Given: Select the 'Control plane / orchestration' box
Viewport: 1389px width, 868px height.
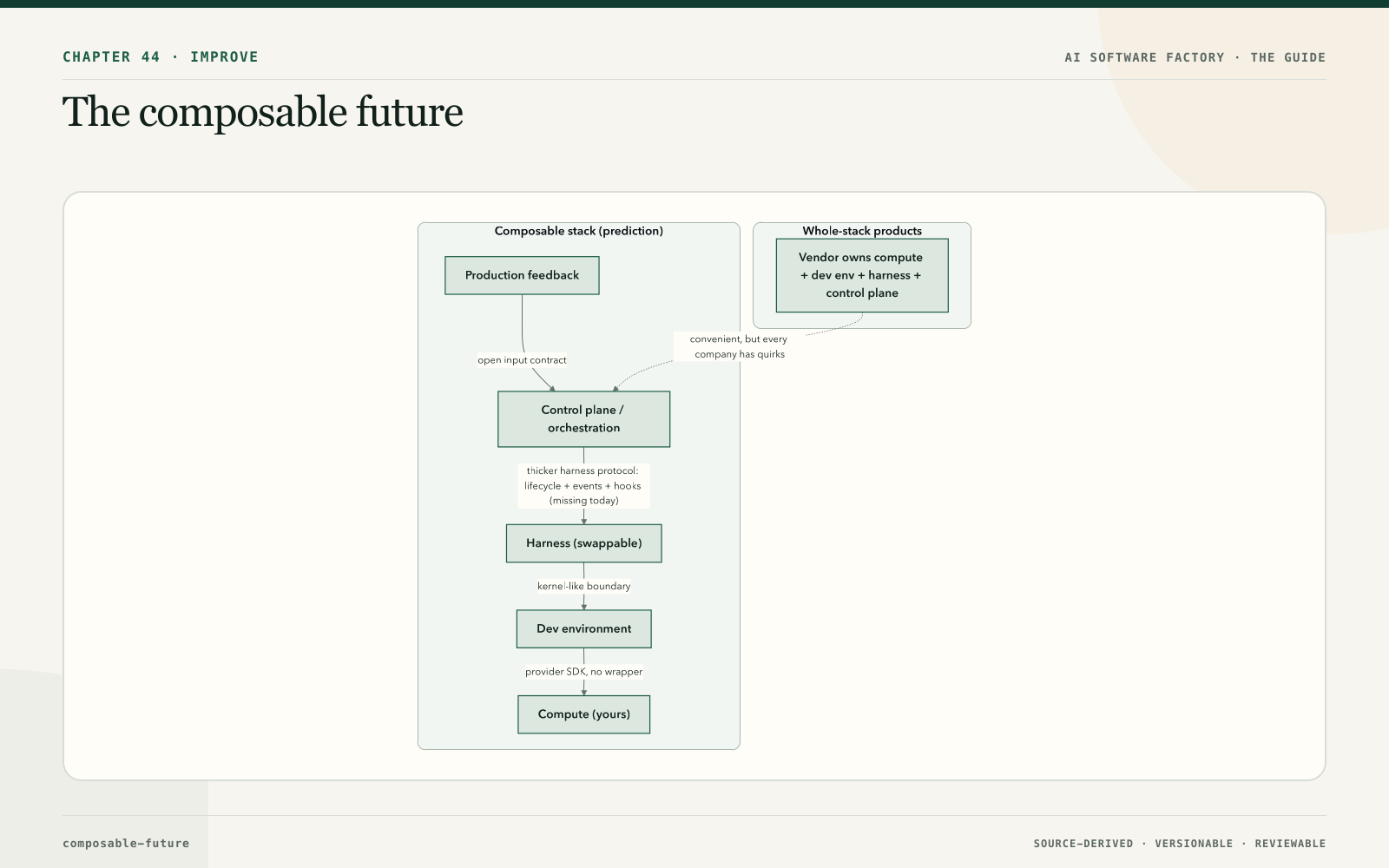Looking at the screenshot, I should [x=583, y=419].
